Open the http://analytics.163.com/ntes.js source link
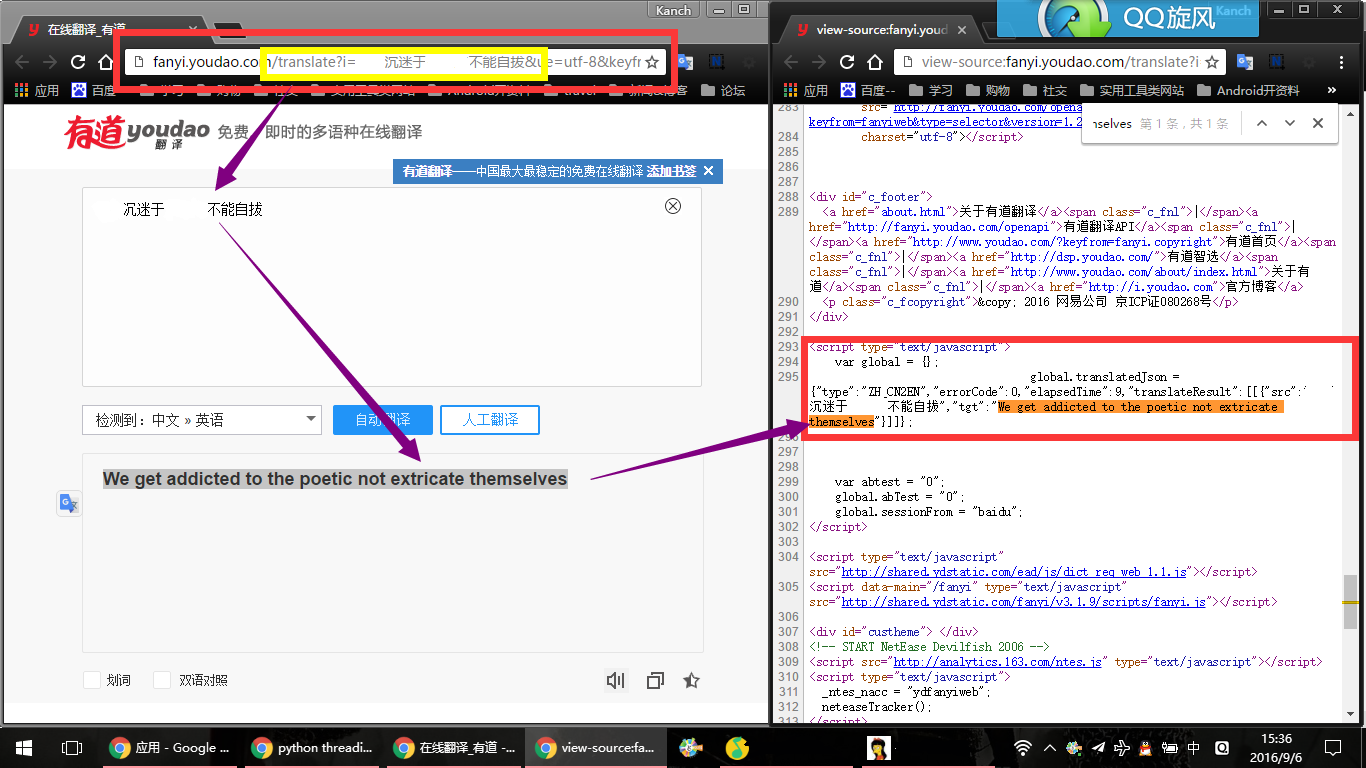The image size is (1366, 768). [997, 662]
